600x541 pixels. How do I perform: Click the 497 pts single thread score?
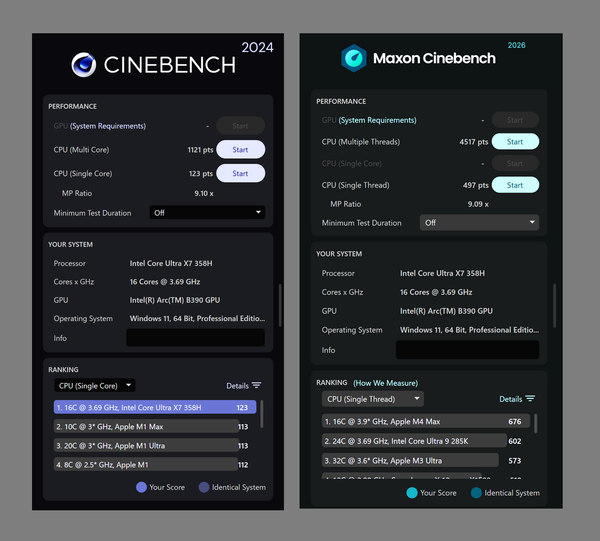coord(476,185)
